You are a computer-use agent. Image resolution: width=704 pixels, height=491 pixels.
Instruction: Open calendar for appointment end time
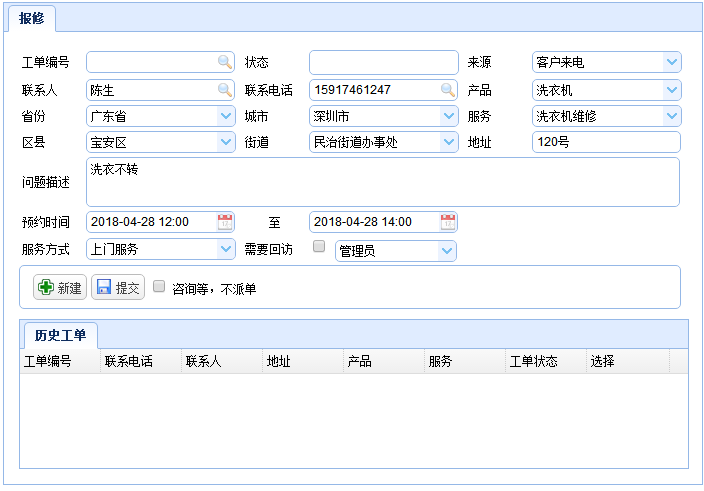point(448,221)
